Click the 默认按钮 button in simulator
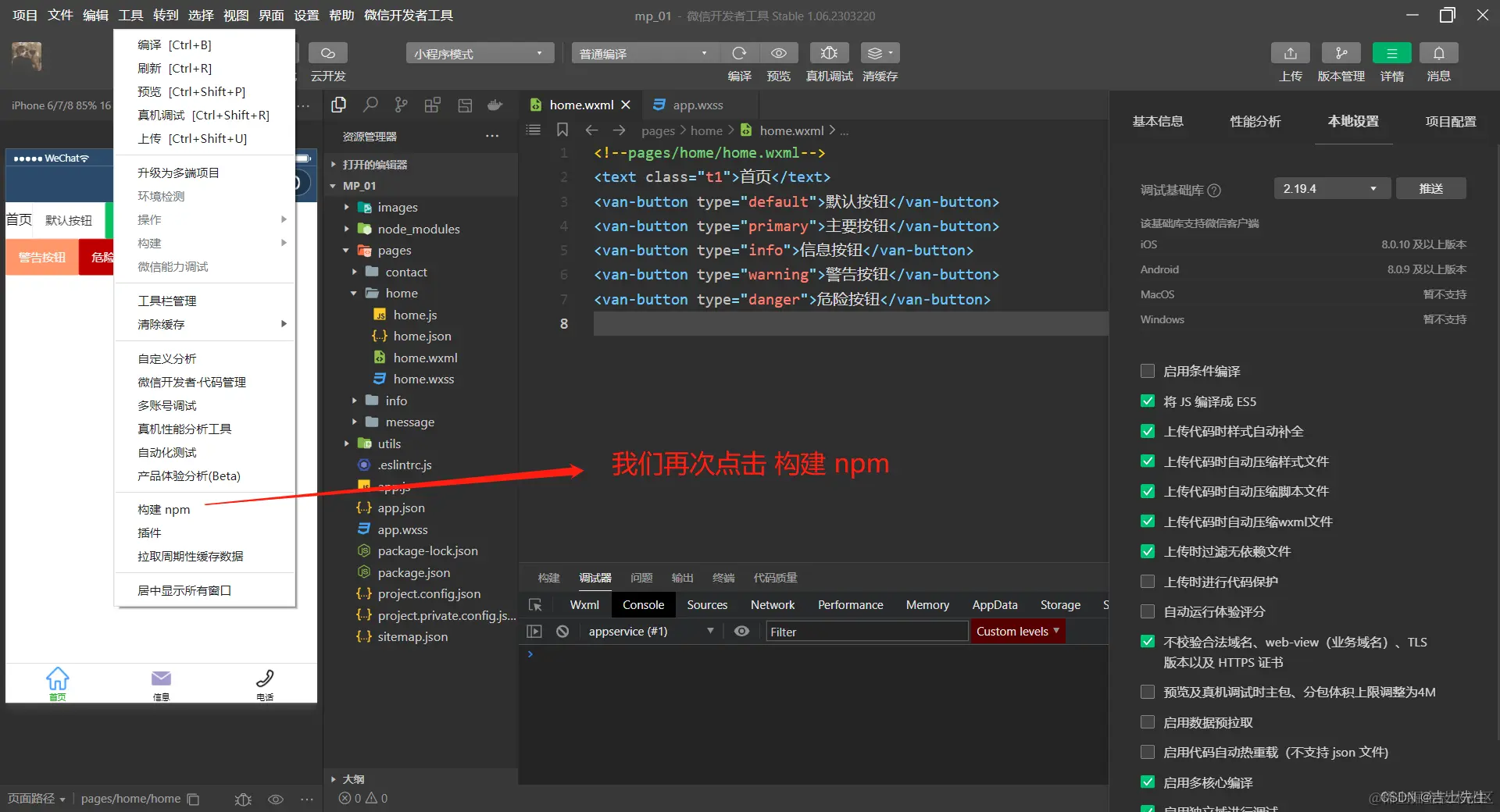The height and width of the screenshot is (812, 1500). pyautogui.click(x=69, y=221)
